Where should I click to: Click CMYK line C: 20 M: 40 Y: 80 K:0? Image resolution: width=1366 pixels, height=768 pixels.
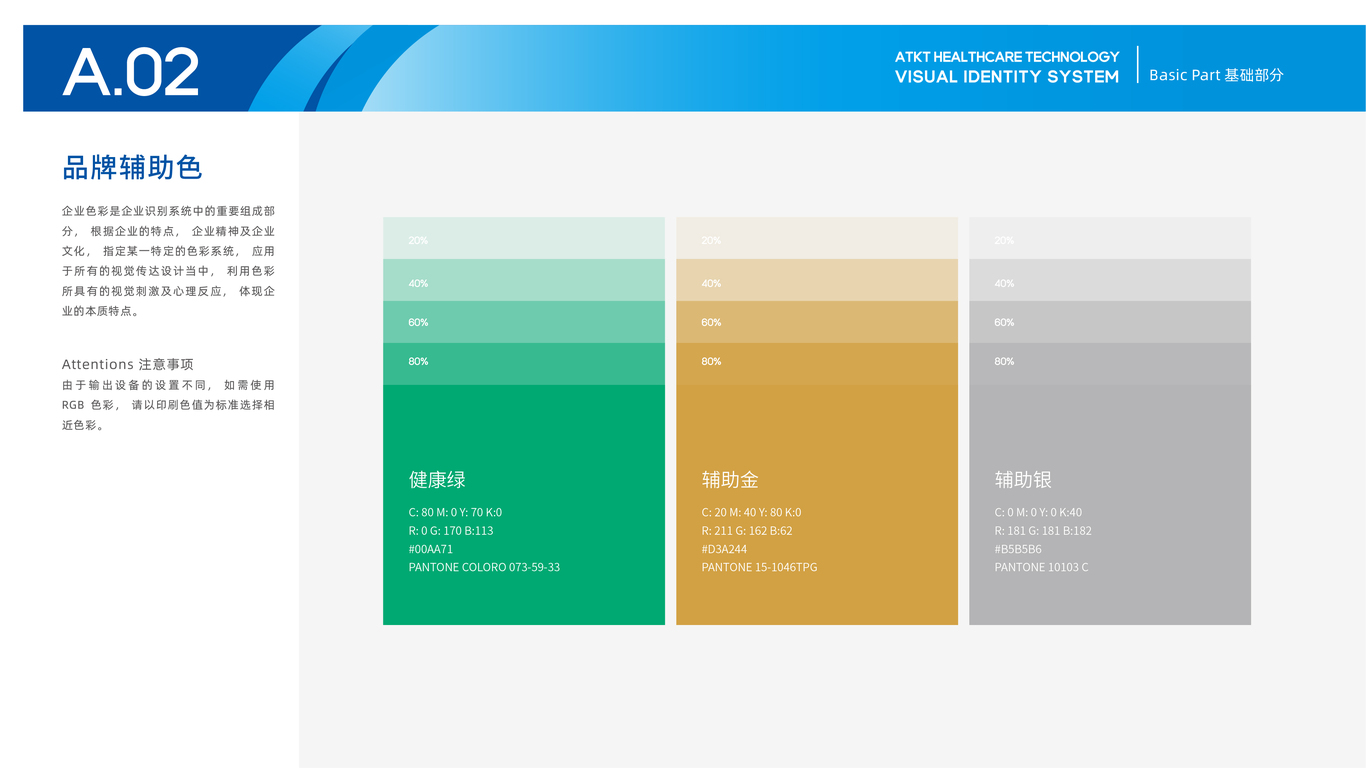(751, 512)
